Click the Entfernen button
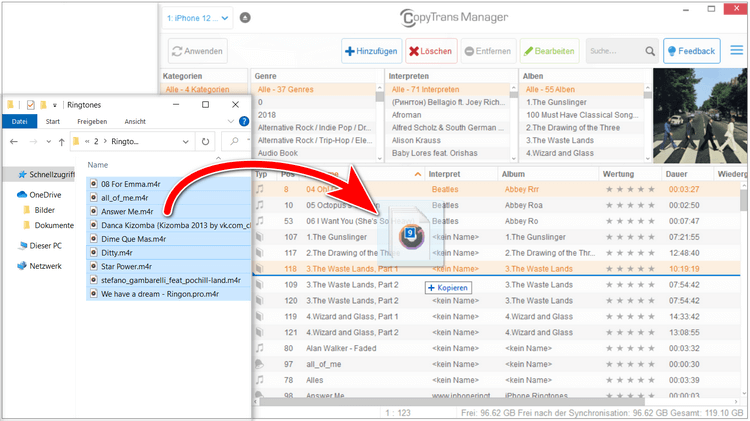The image size is (750, 421). 488,51
